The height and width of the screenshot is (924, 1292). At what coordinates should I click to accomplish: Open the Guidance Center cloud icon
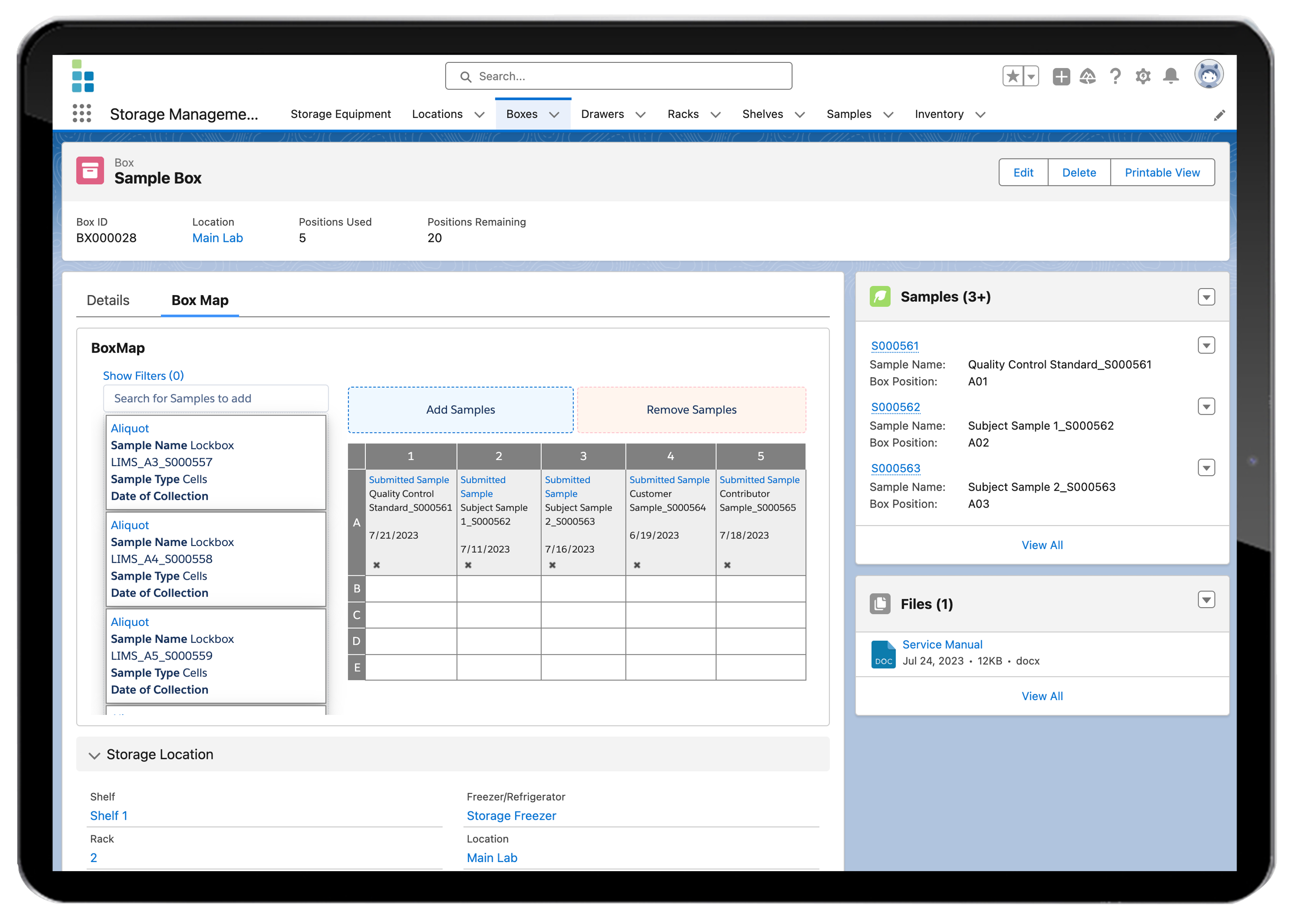click(1088, 76)
